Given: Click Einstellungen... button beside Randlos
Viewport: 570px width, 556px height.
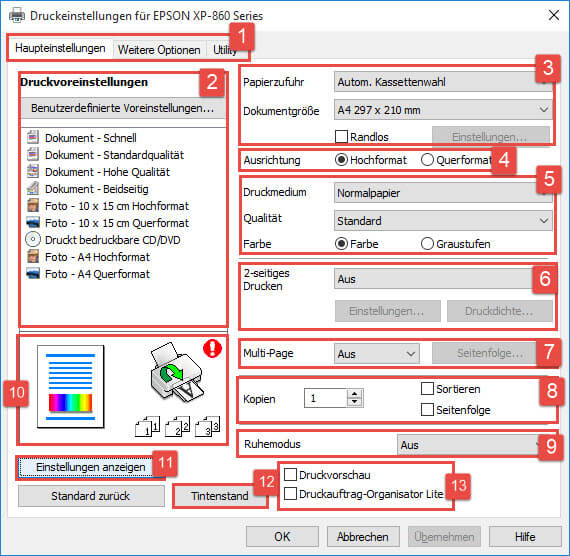Looking at the screenshot, I should pyautogui.click(x=490, y=137).
